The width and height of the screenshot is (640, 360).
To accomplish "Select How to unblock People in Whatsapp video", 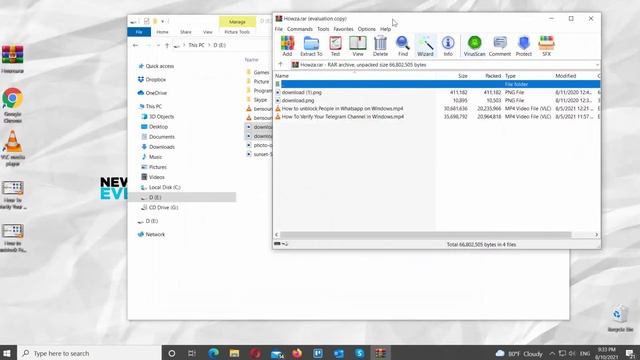I will (x=342, y=109).
